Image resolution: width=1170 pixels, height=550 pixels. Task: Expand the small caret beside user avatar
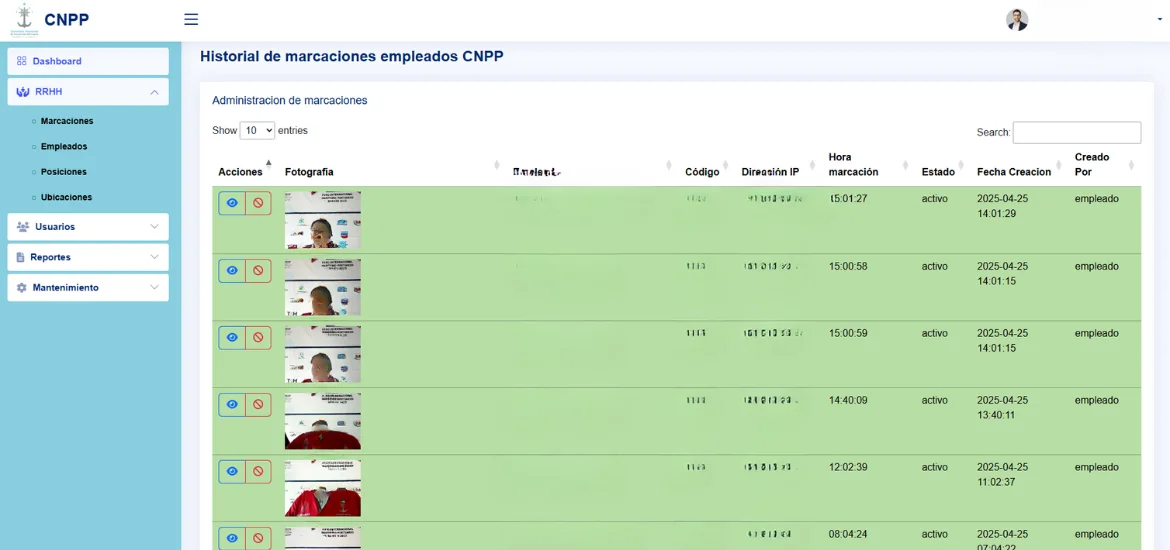(1160, 19)
